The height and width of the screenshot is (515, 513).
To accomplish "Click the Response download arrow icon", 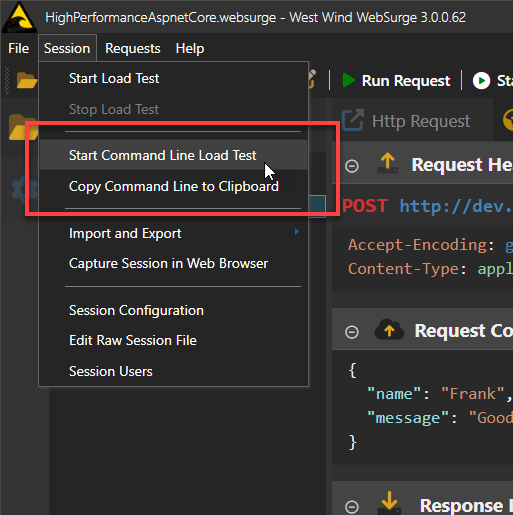I will click(x=389, y=502).
